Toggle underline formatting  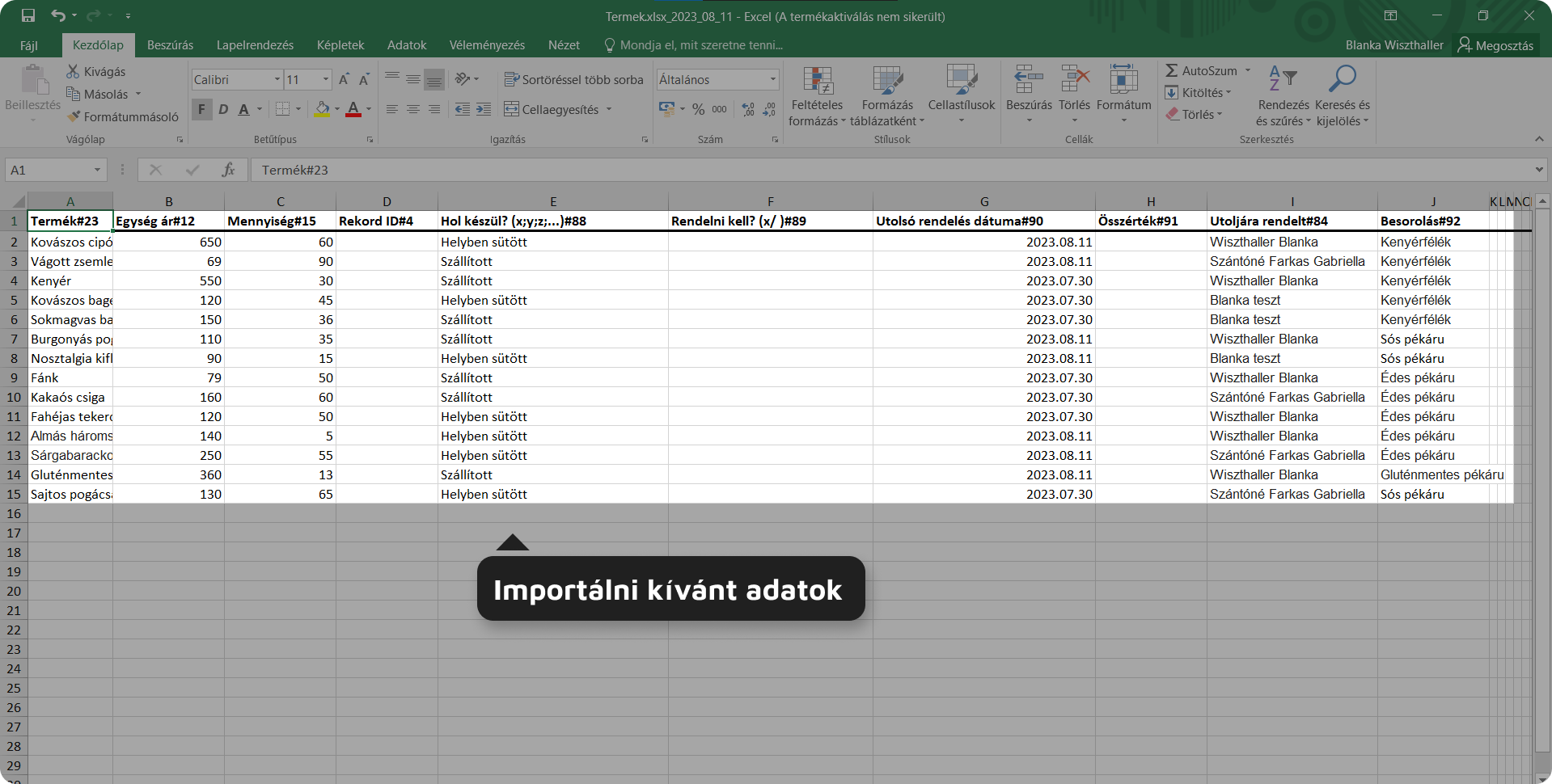coord(243,109)
